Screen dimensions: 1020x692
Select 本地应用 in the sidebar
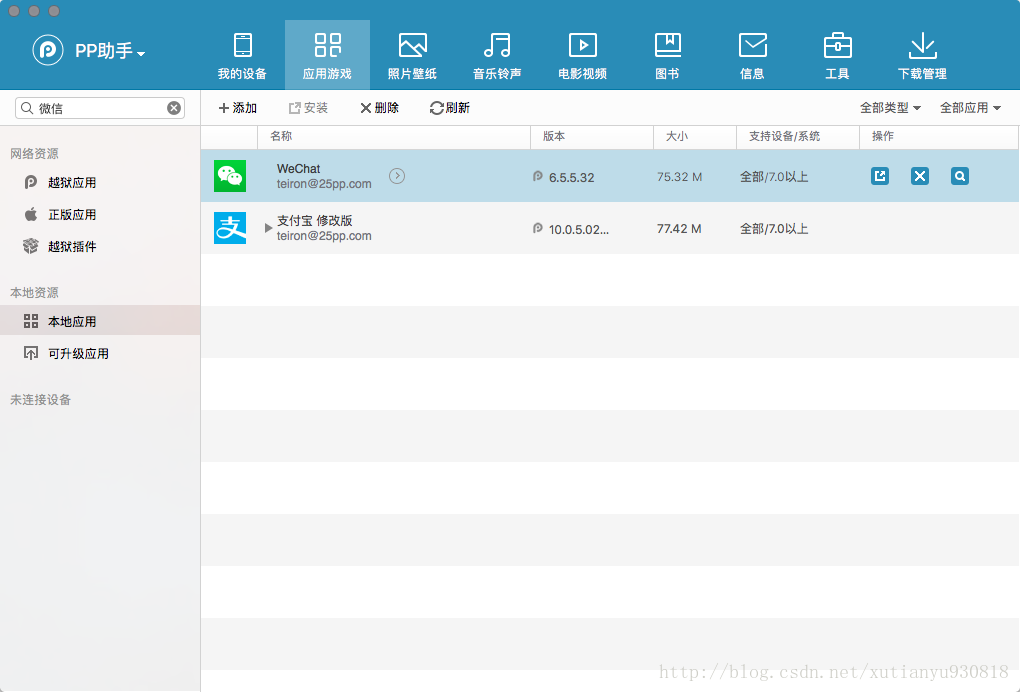point(100,321)
